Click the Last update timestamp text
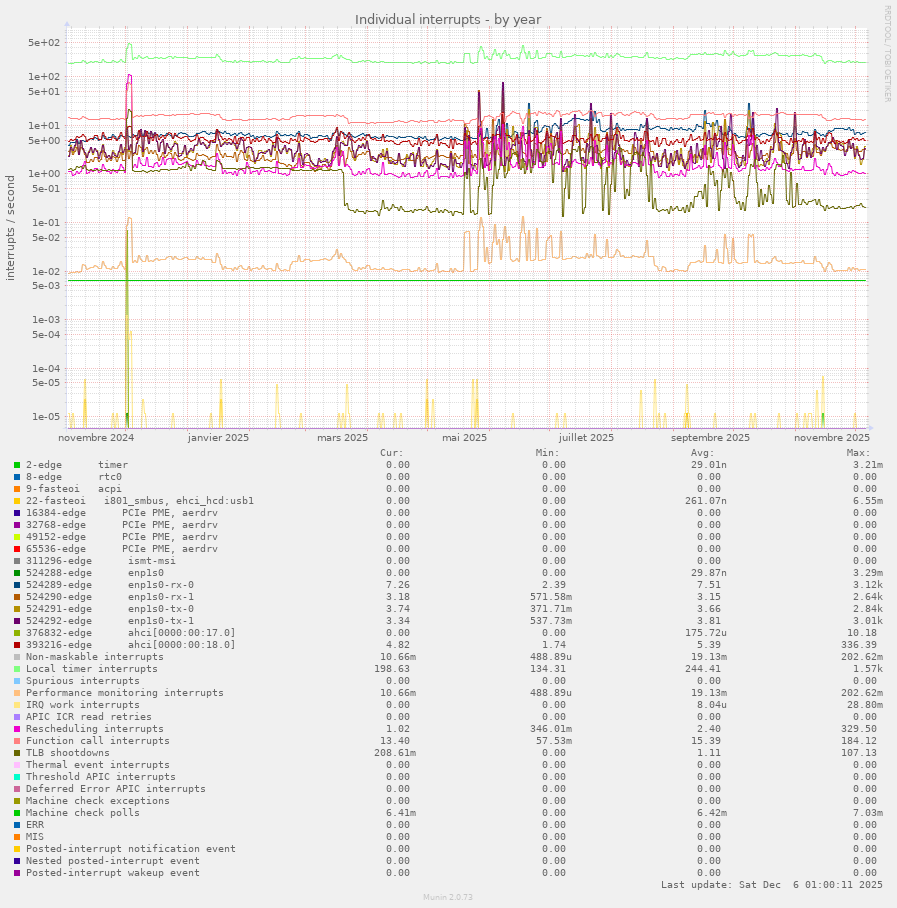Viewport: 897px width, 908px height. pos(771,885)
